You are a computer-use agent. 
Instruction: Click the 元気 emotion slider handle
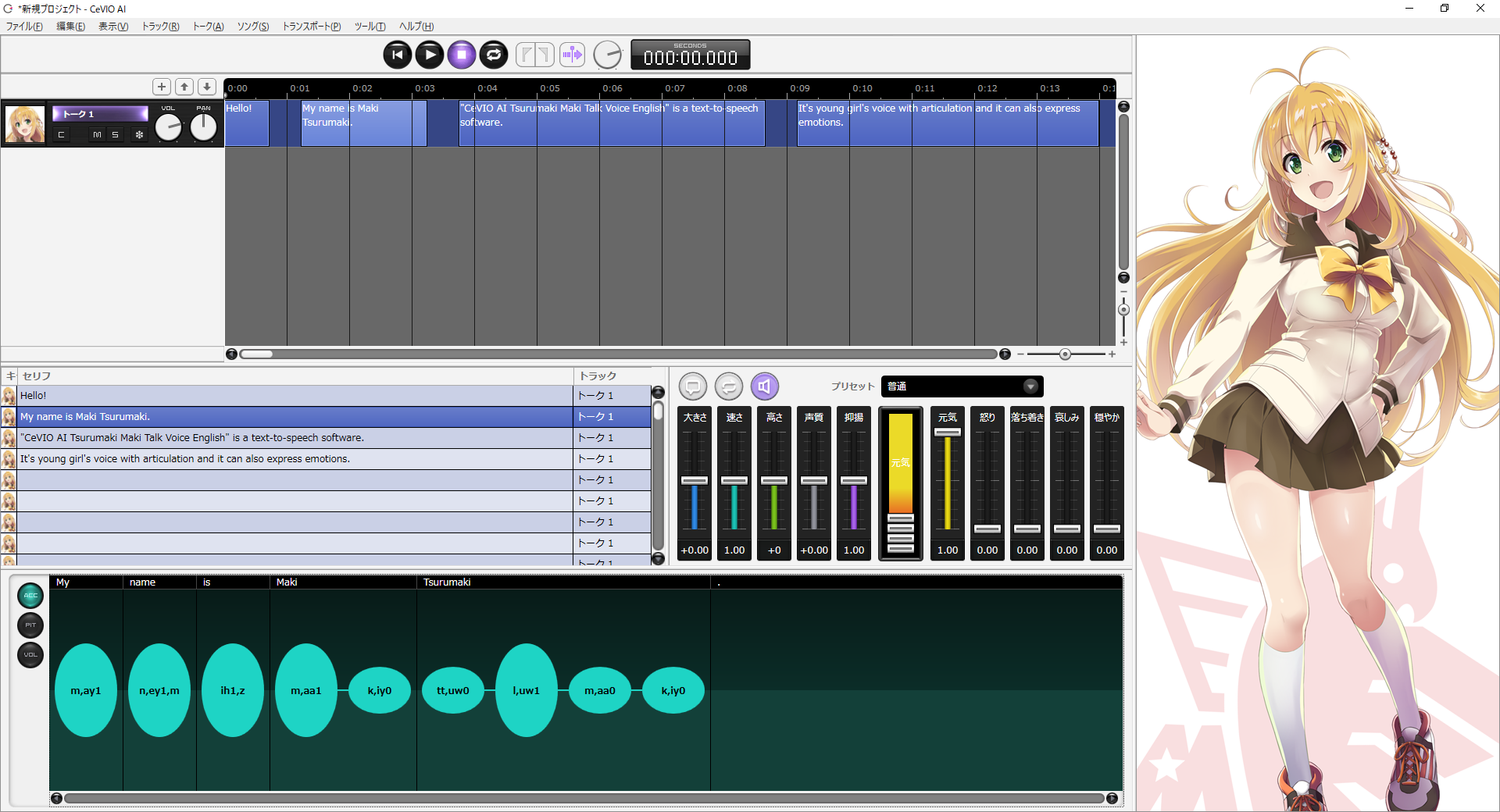948,432
